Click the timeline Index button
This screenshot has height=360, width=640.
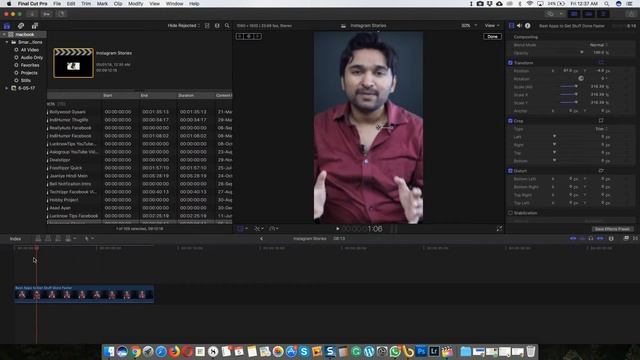[16, 239]
